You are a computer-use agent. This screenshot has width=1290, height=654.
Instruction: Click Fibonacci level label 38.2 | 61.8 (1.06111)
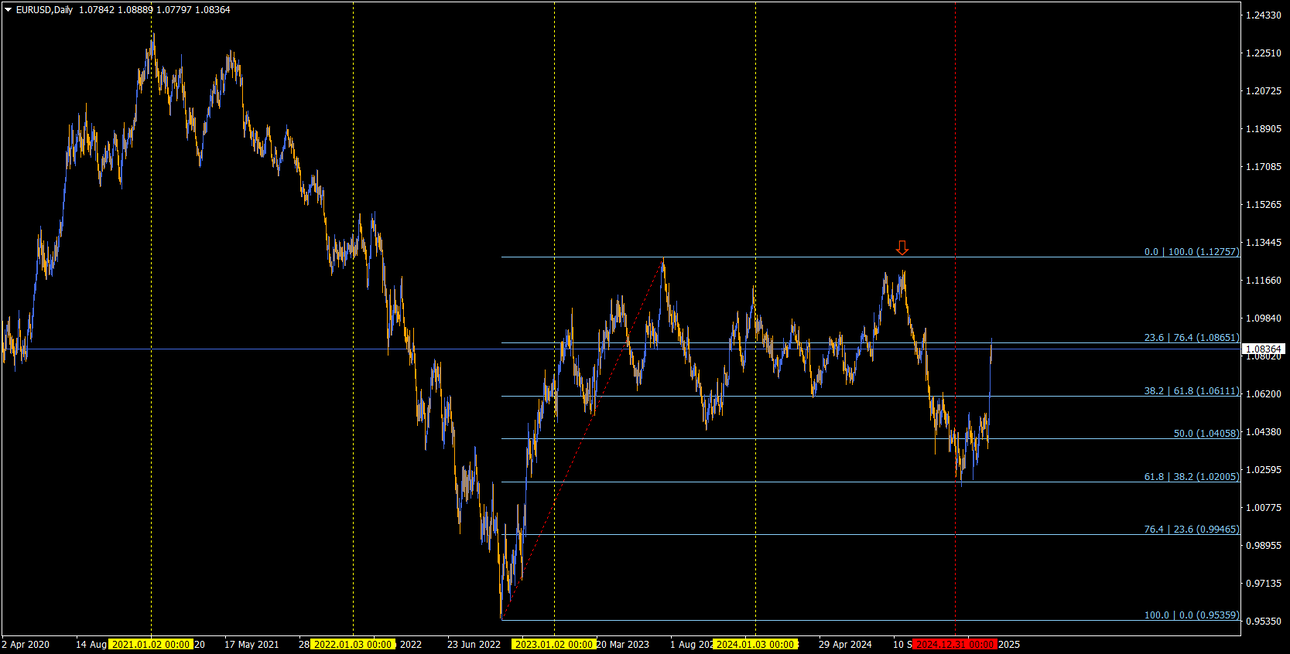point(1191,391)
